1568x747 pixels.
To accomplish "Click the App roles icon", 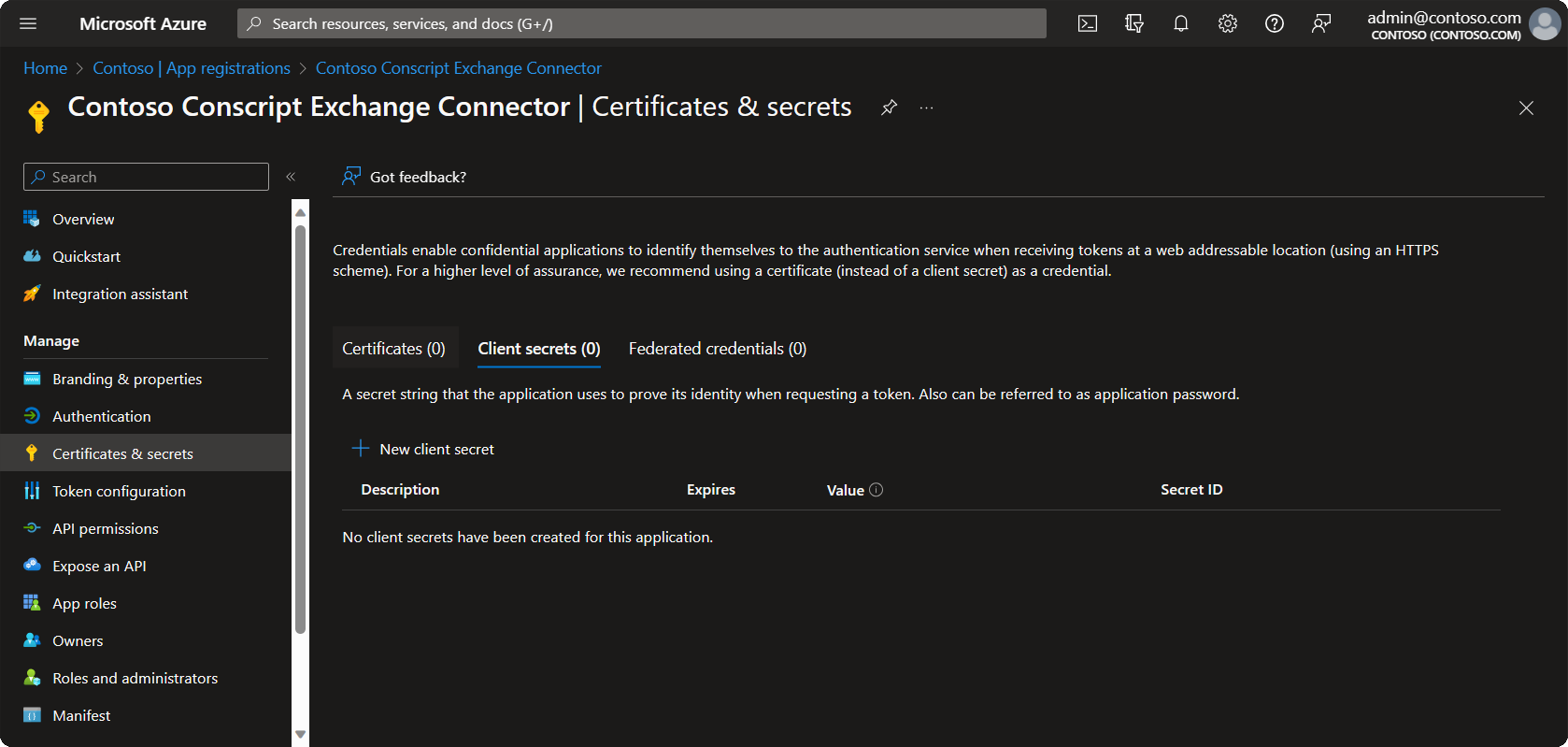I will pos(32,603).
